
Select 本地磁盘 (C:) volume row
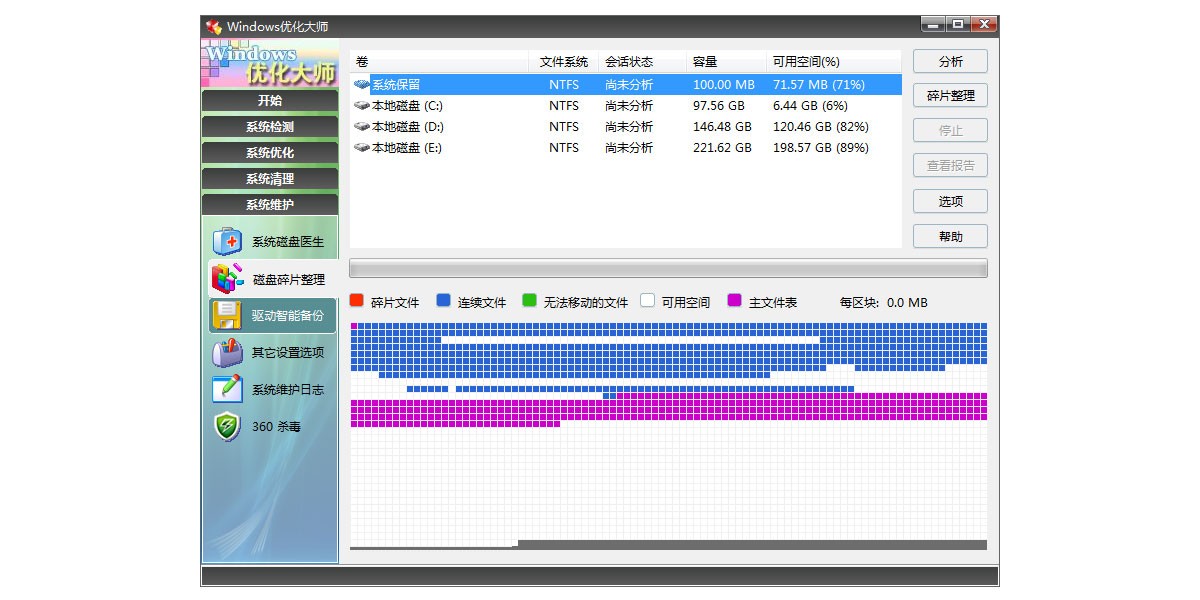click(626, 106)
